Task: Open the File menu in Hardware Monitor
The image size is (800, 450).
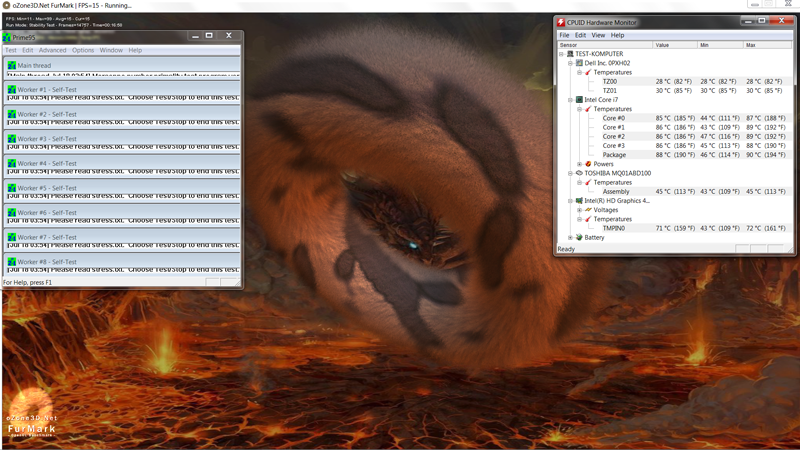Action: 564,35
